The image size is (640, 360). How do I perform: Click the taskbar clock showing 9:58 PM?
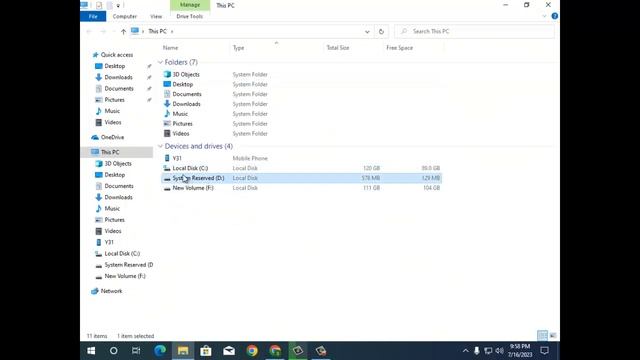(520, 351)
